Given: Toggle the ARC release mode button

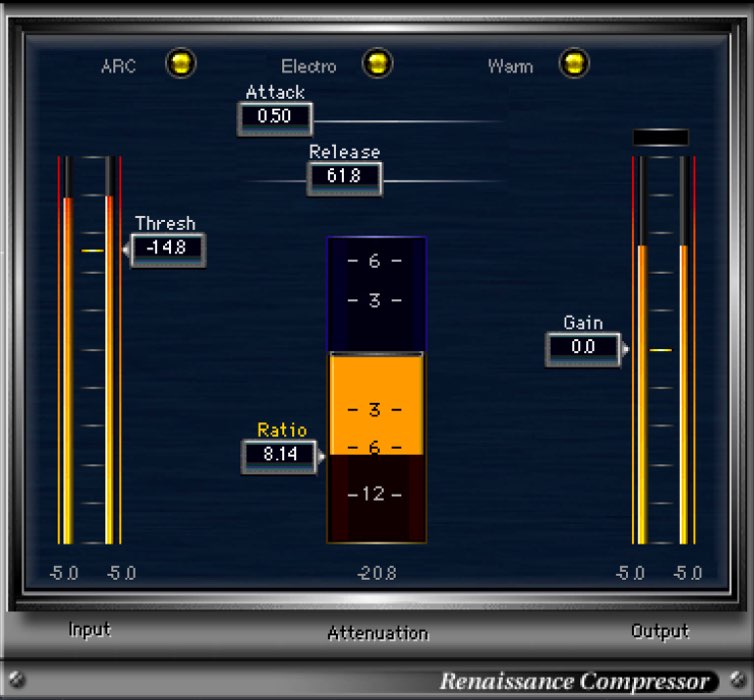Looking at the screenshot, I should tap(181, 63).
